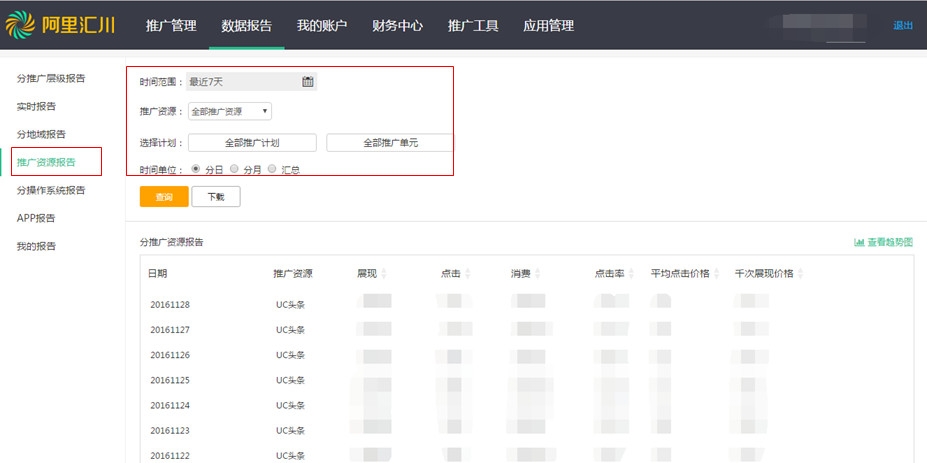Click the 阿里汇川 logo

click(60, 25)
